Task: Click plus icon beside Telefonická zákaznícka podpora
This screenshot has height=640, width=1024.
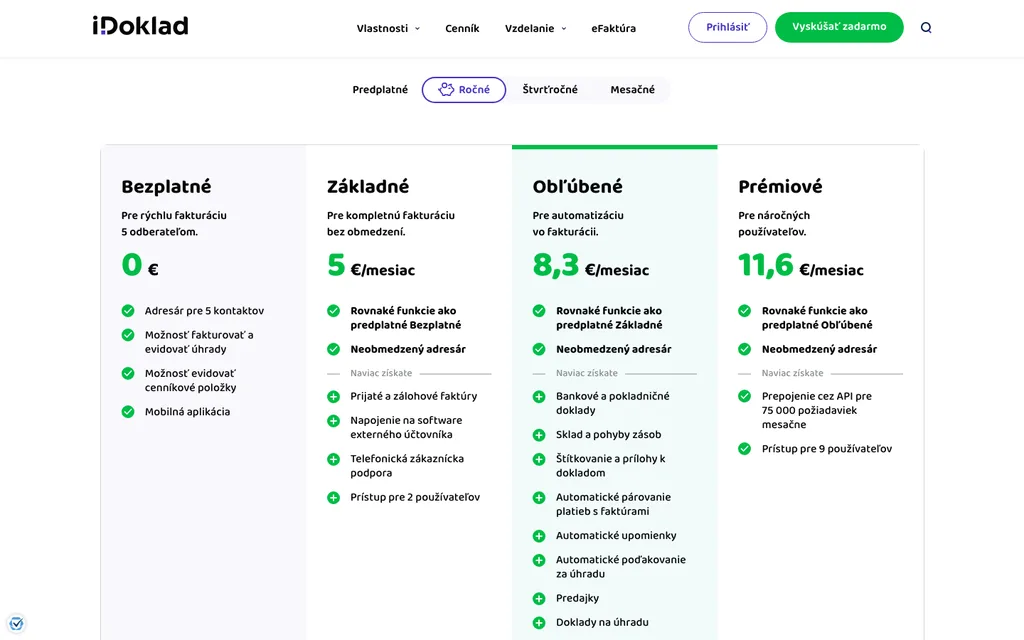Action: [x=334, y=459]
